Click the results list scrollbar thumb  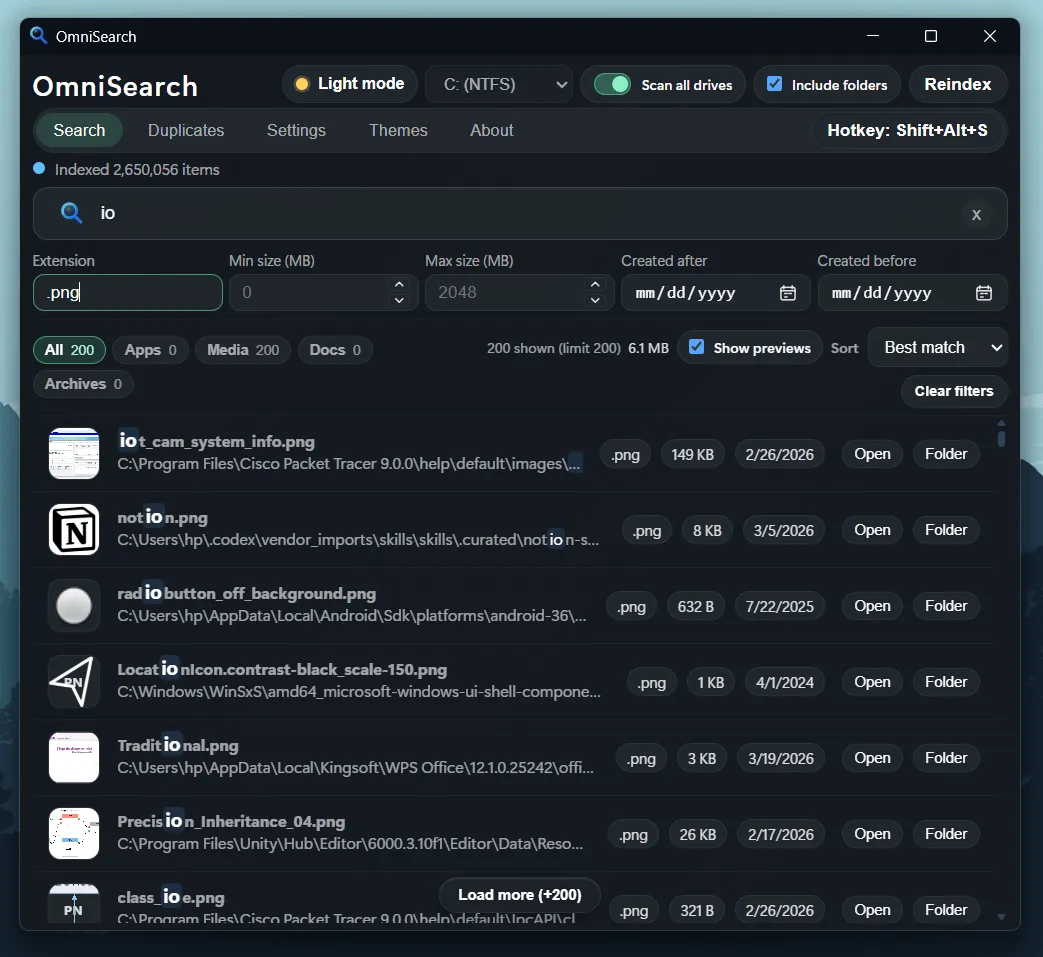(x=1001, y=439)
